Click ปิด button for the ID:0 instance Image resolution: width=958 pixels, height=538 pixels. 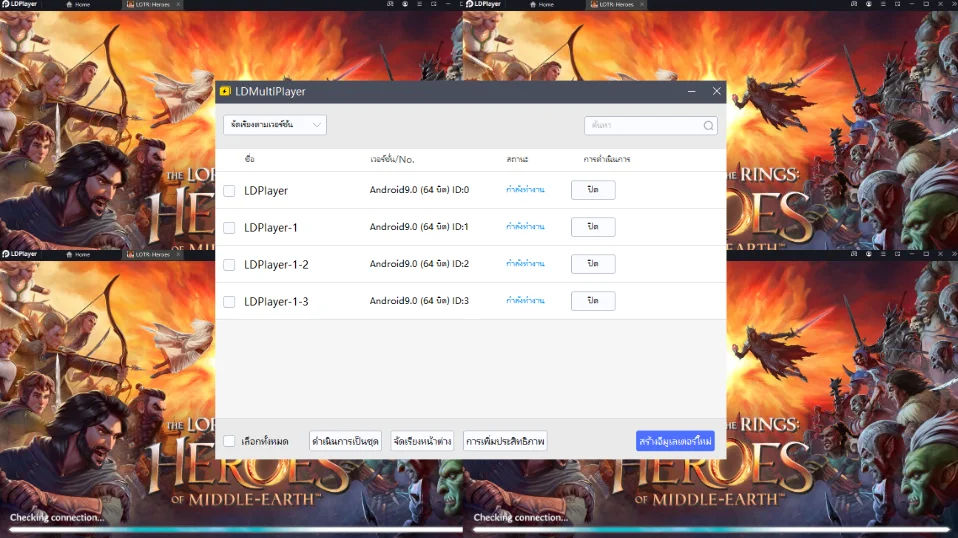pos(593,189)
